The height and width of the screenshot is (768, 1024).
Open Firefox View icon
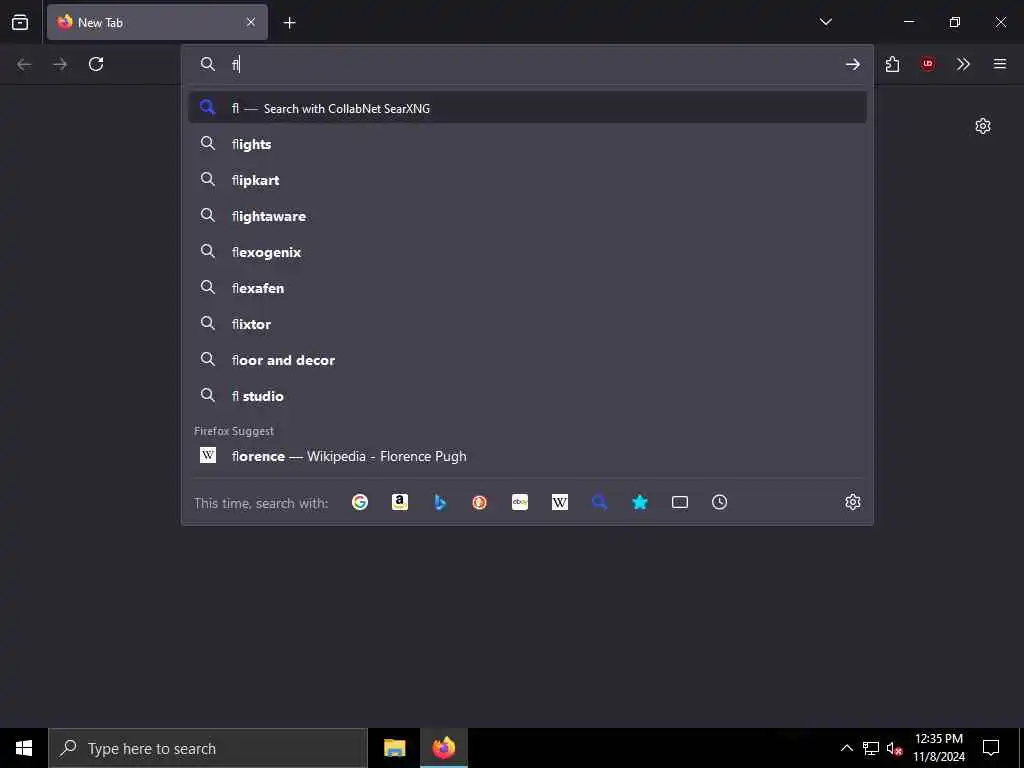(20, 22)
